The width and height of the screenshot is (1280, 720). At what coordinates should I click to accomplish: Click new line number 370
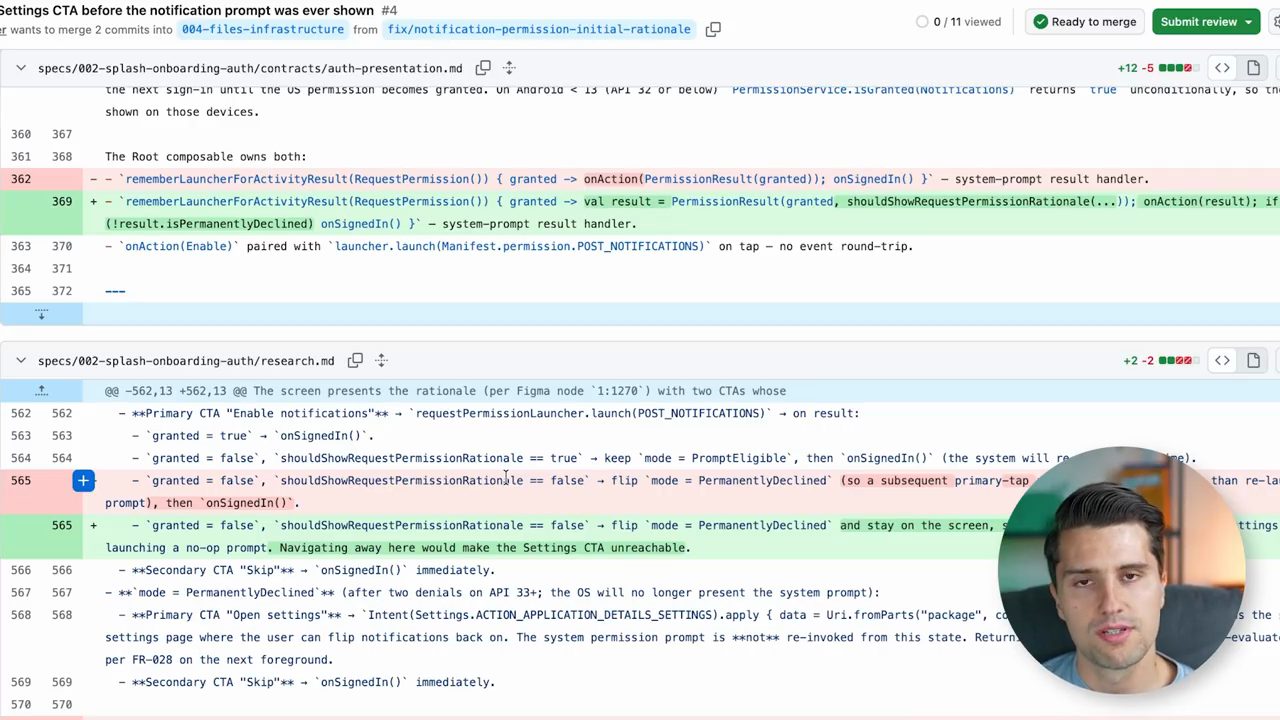62,246
